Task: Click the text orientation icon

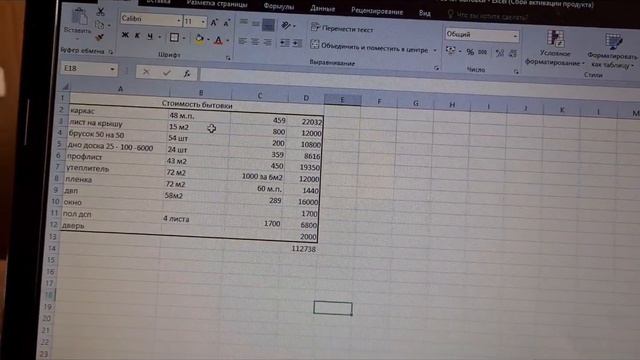Action: tap(286, 26)
